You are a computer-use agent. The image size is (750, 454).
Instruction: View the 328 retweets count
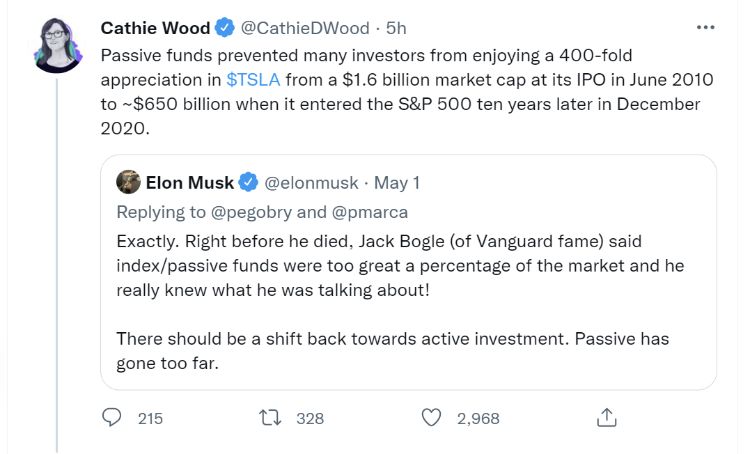point(310,419)
